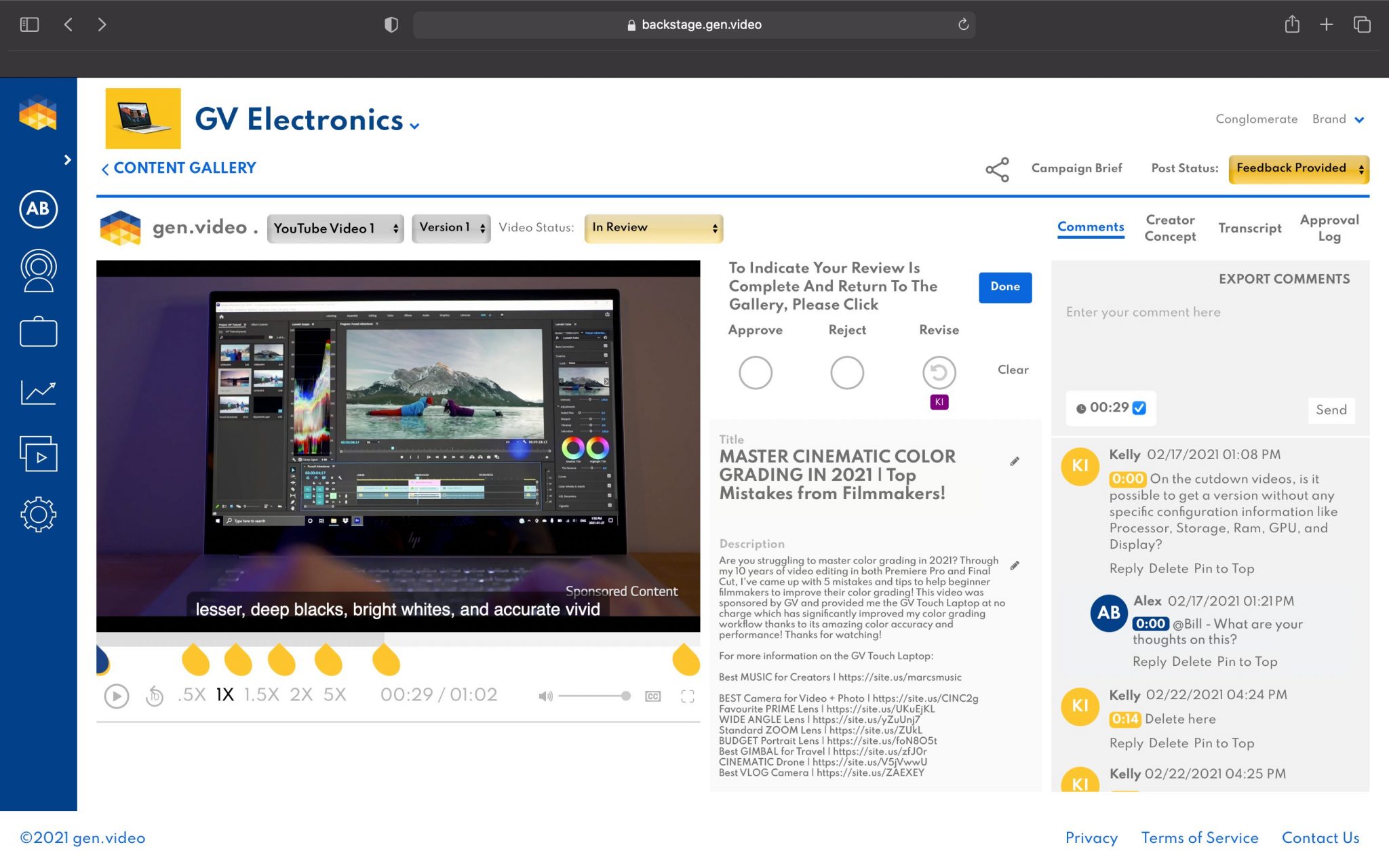This screenshot has width=1389, height=868.
Task: Open the analytics chart icon in sidebar
Action: coord(38,392)
